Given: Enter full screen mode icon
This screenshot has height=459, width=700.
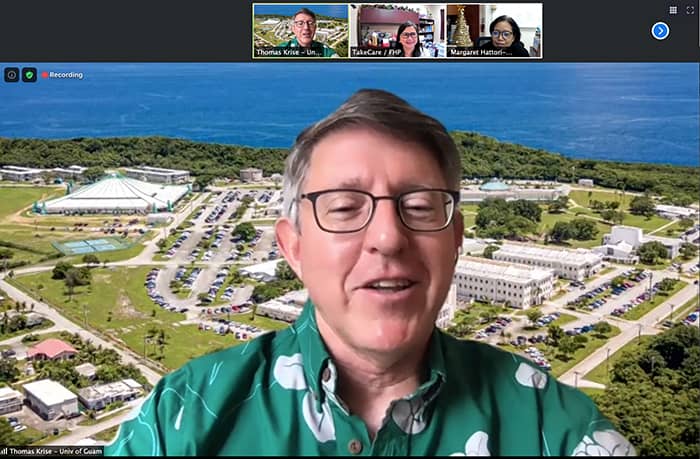Looking at the screenshot, I should coord(690,10).
